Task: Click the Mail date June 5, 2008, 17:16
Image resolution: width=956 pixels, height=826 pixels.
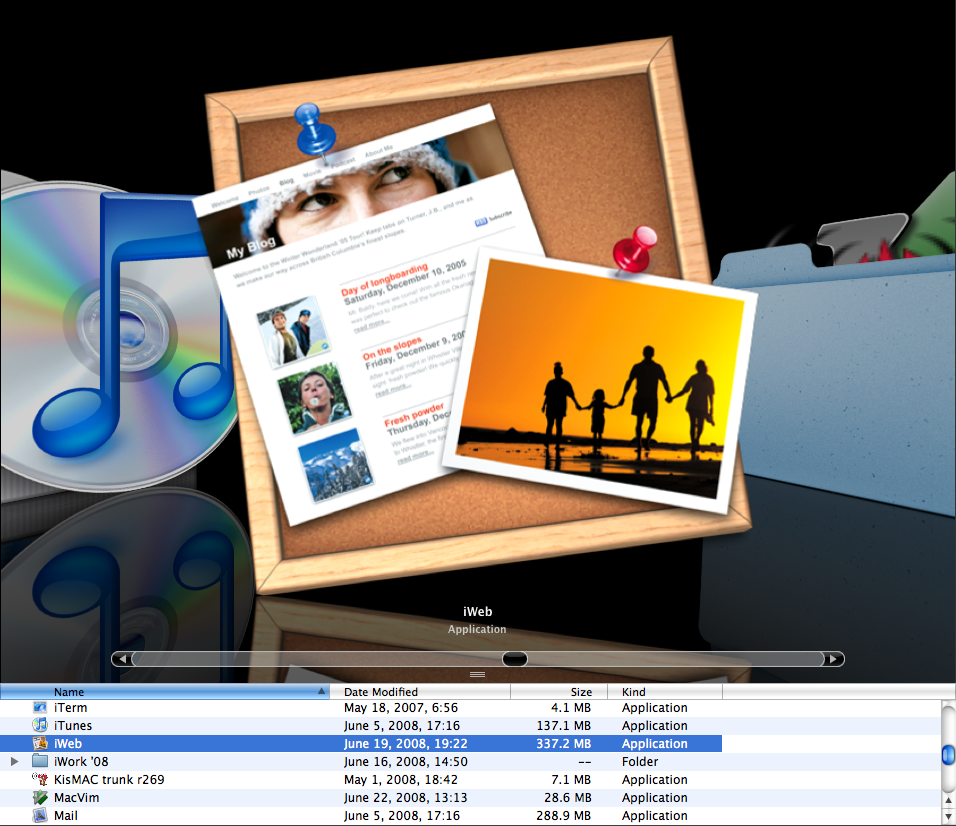Action: pyautogui.click(x=402, y=816)
